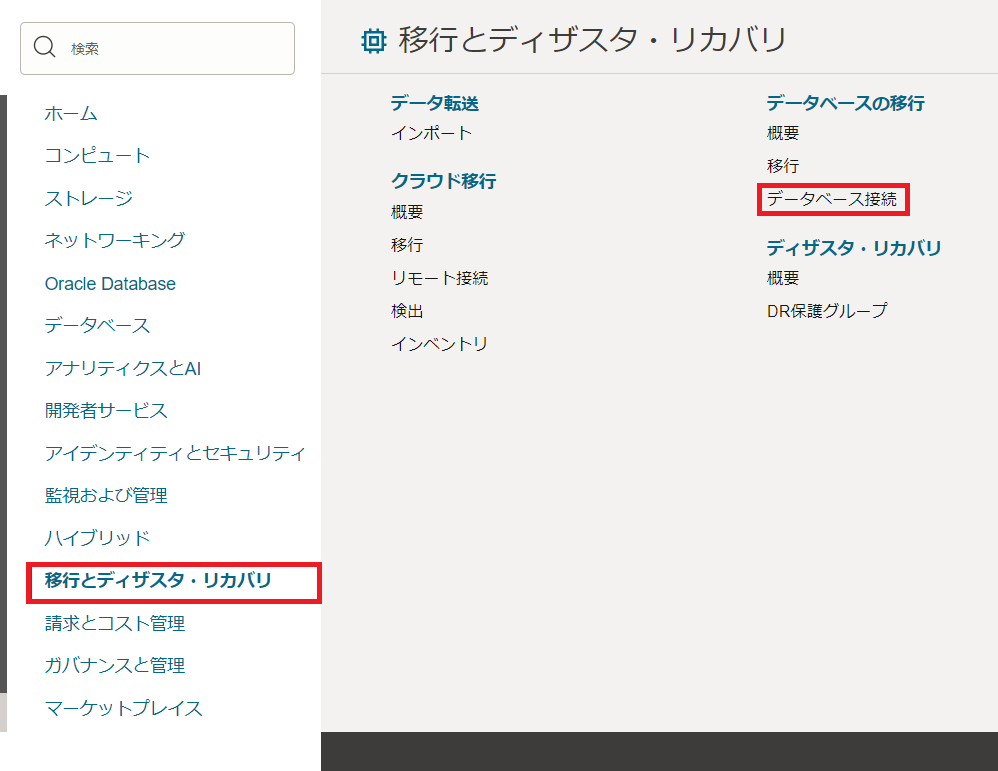Click the migration chip icon in the header

(373, 41)
